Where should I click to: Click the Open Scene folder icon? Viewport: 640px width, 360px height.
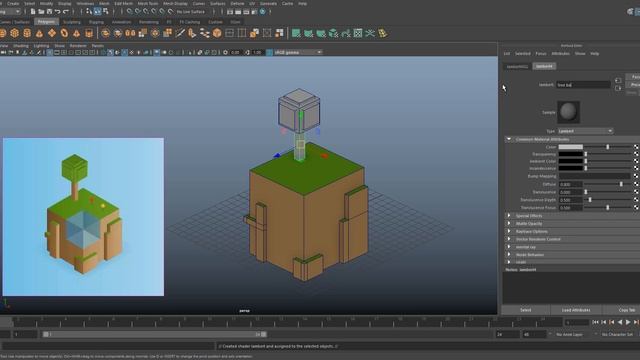point(41,11)
